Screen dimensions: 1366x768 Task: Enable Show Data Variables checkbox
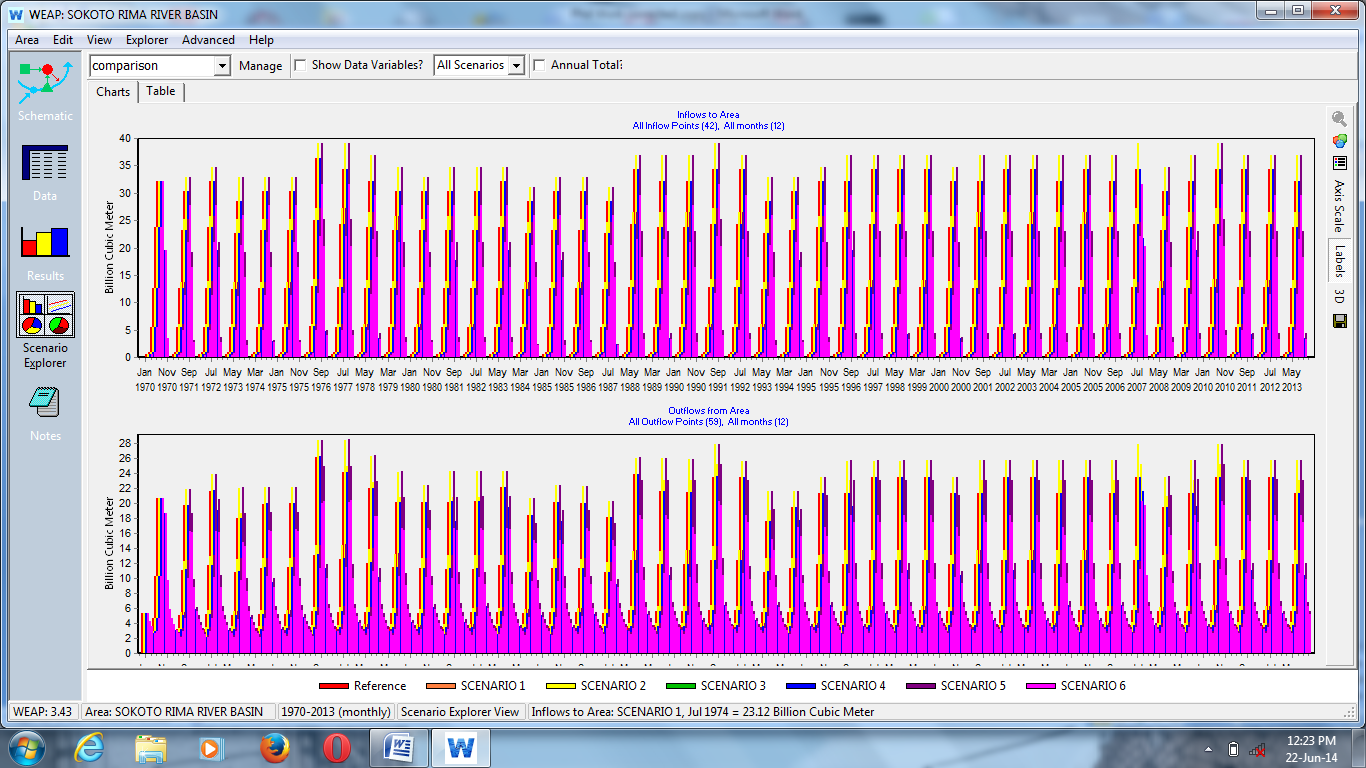(x=301, y=66)
